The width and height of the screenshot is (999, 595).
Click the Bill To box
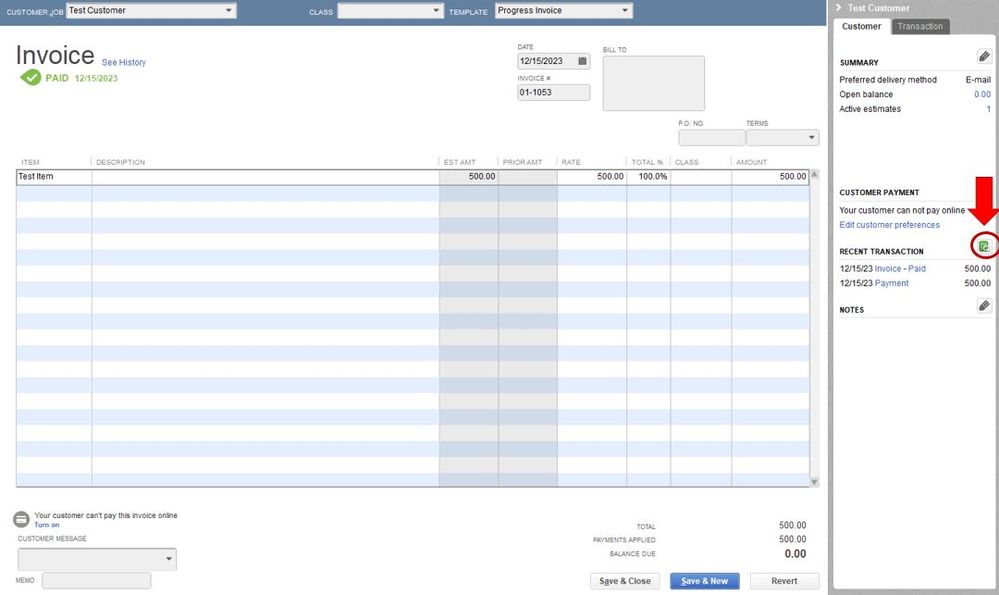click(654, 83)
